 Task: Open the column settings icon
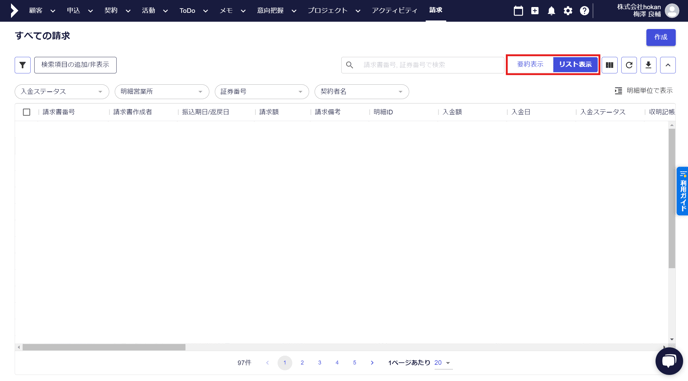(x=609, y=65)
